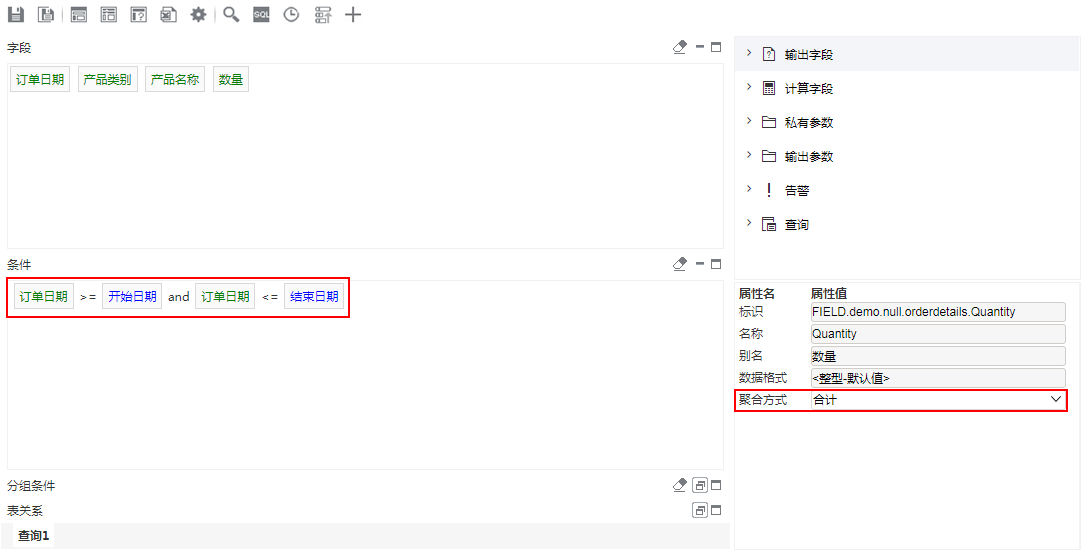Click the 订单日期 chip before >=
1084x552 pixels.
tap(44, 296)
